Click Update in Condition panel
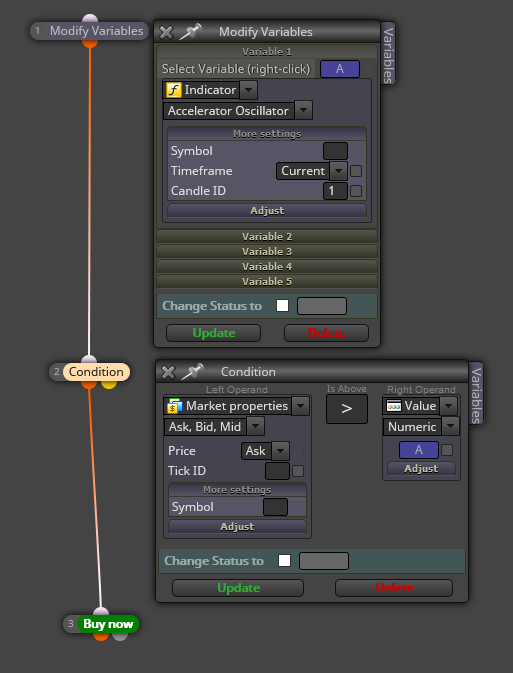The height and width of the screenshot is (673, 513). pyautogui.click(x=238, y=588)
